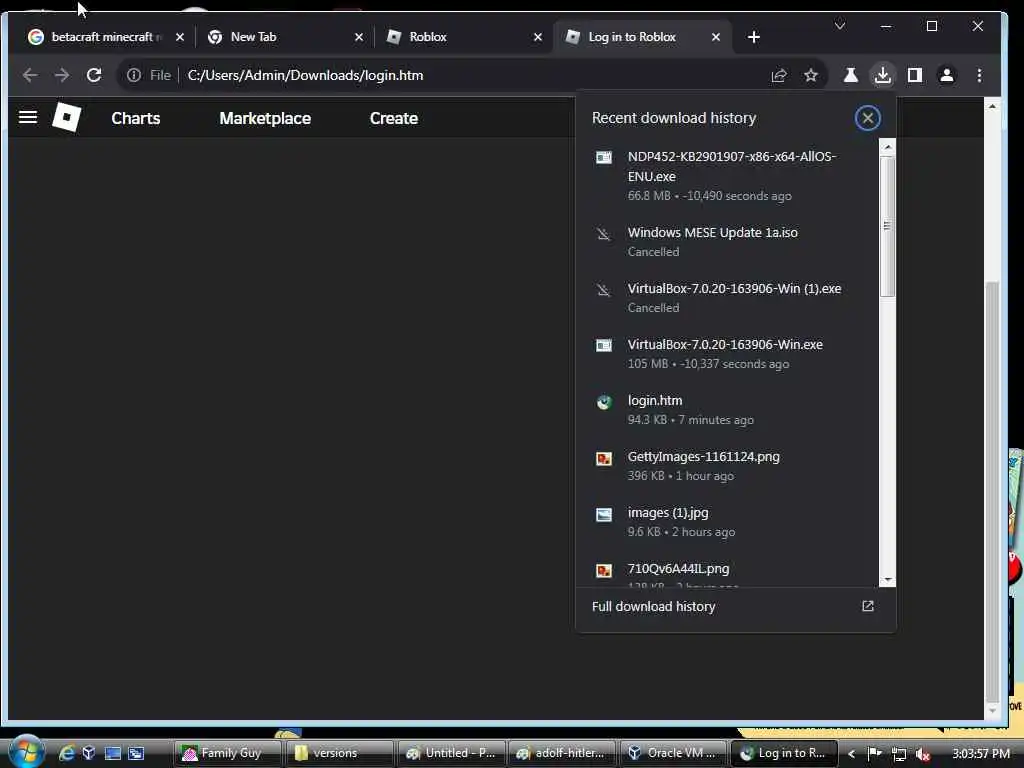View site information File icon
The width and height of the screenshot is (1024, 768).
point(149,75)
